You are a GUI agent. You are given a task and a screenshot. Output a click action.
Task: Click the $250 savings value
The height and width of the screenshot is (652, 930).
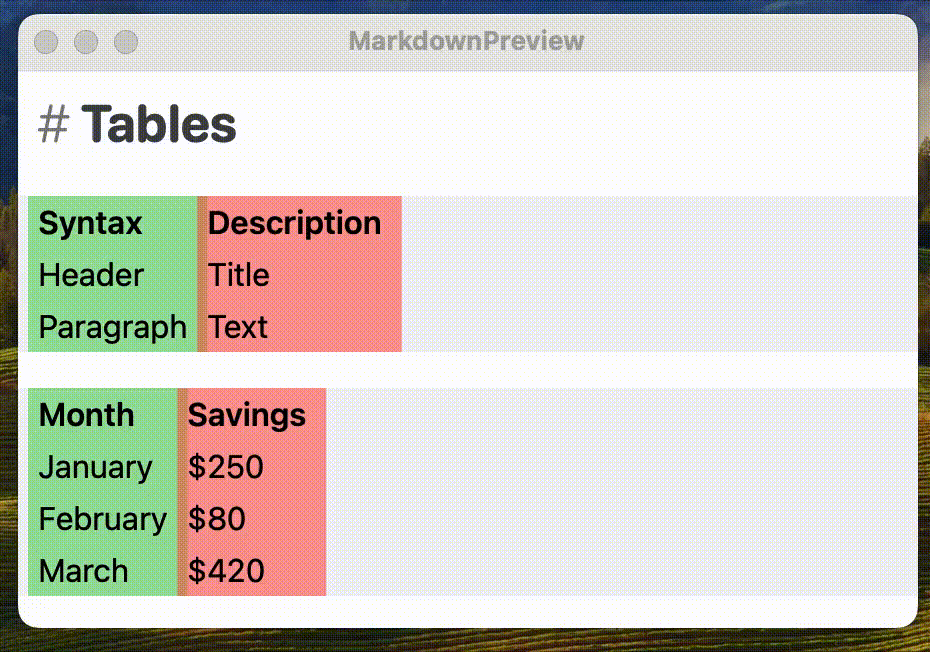224,467
